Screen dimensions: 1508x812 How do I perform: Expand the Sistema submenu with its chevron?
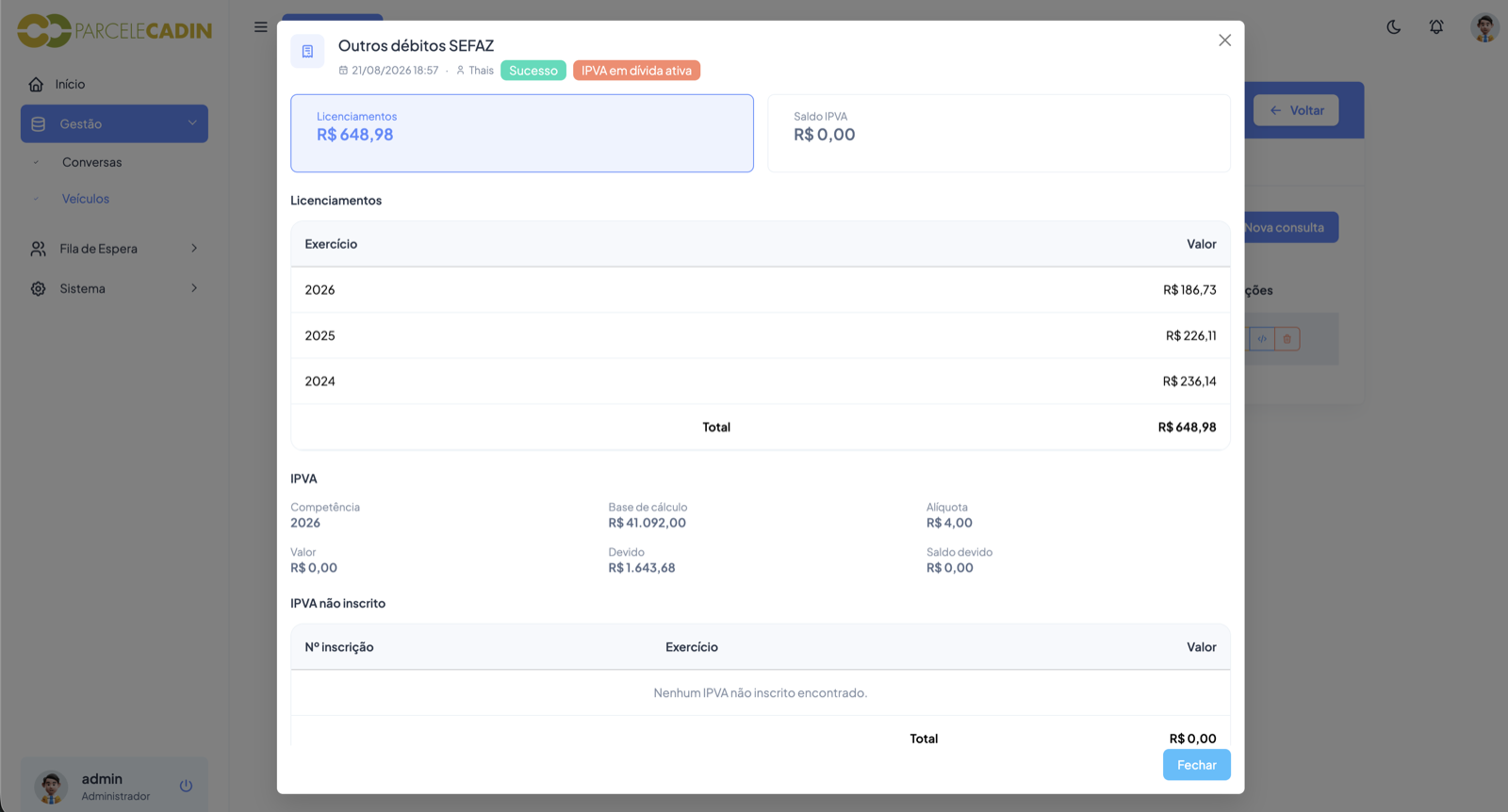tap(194, 288)
